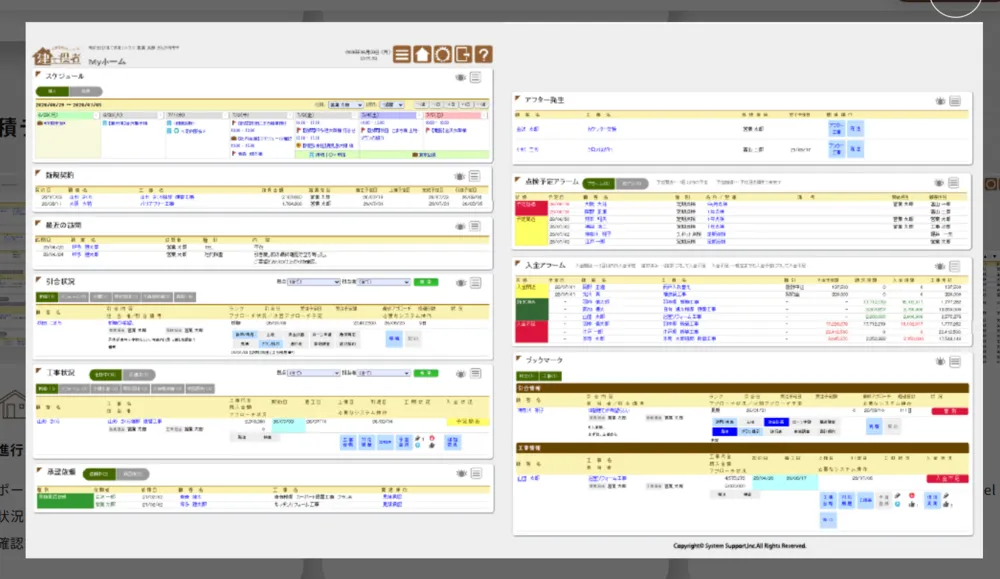The image size is (1000, 579).
Task: Click the application logo beside Myホーム
Action: click(57, 55)
